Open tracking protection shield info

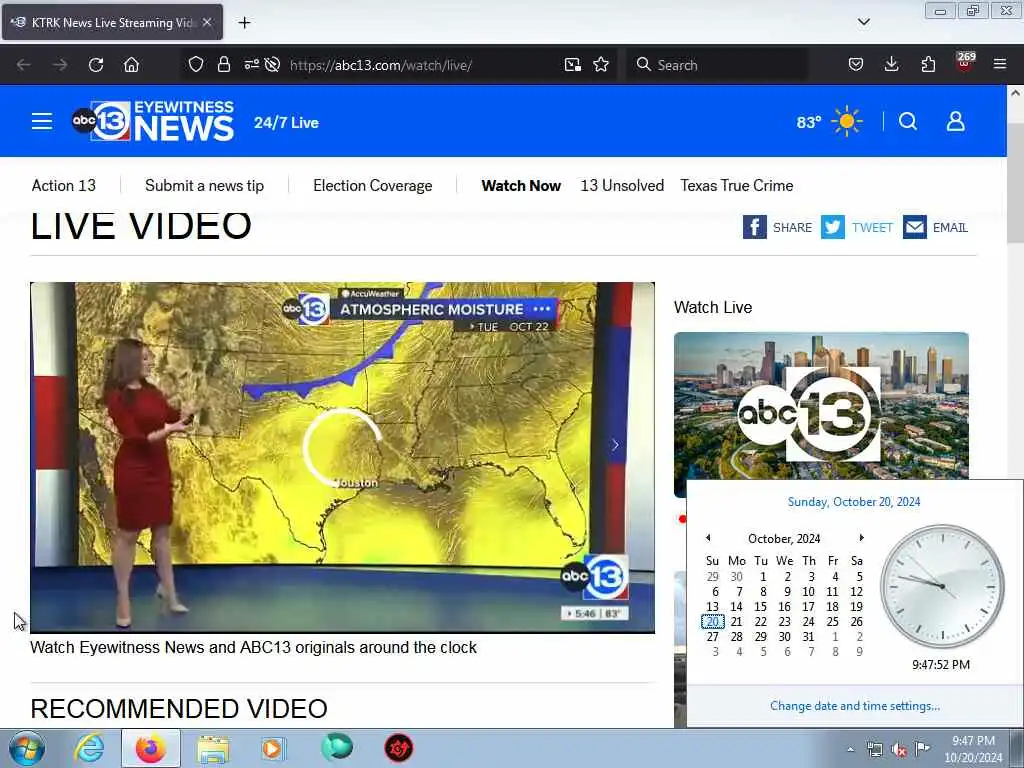coord(196,64)
